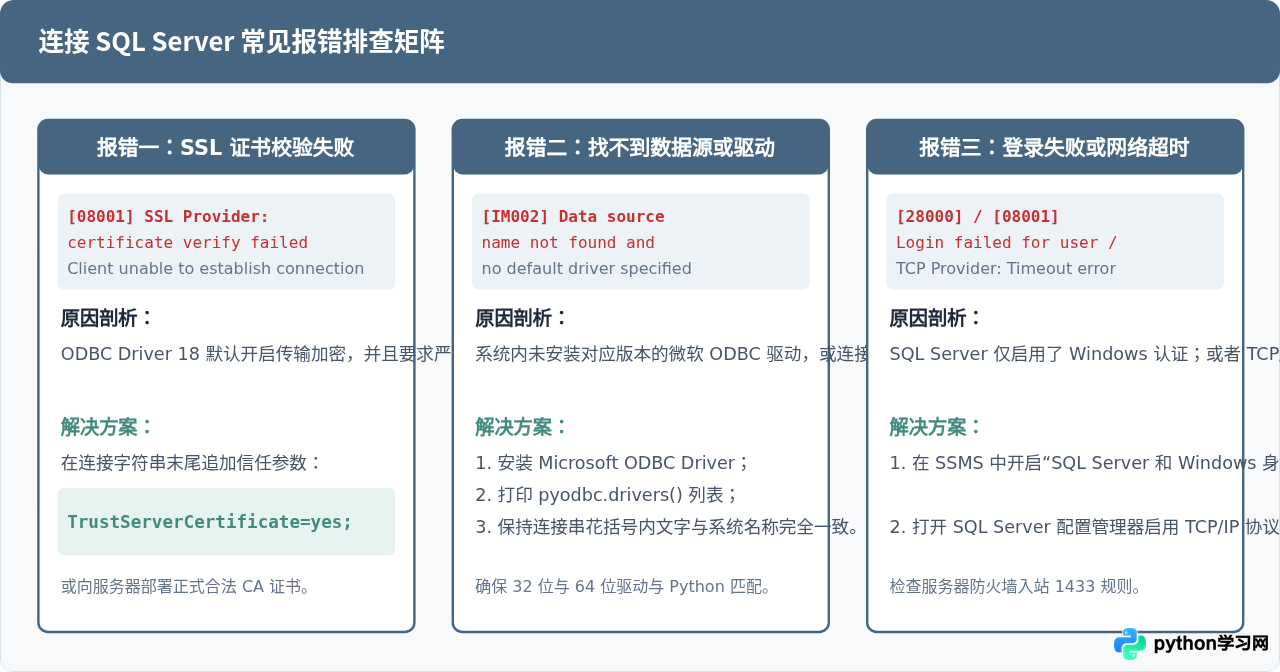
Task: Click the Python logo icon
Action: tap(1130, 644)
